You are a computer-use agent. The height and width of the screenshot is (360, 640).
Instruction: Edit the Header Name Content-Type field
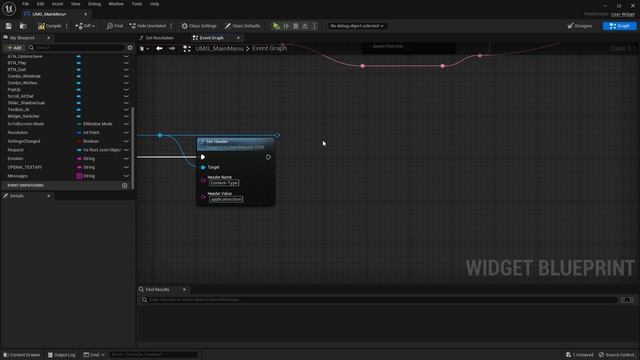(224, 183)
